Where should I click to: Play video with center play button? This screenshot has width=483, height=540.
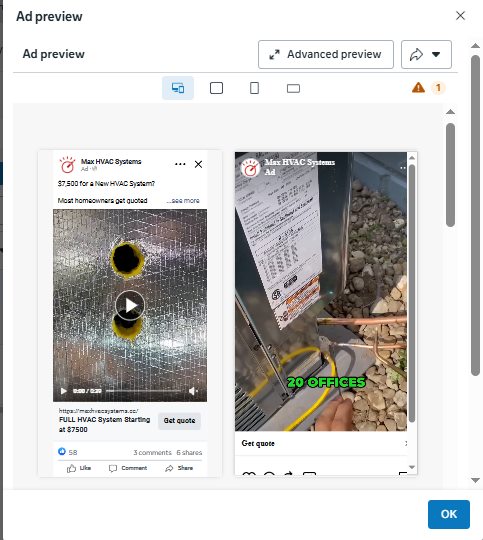pos(130,305)
